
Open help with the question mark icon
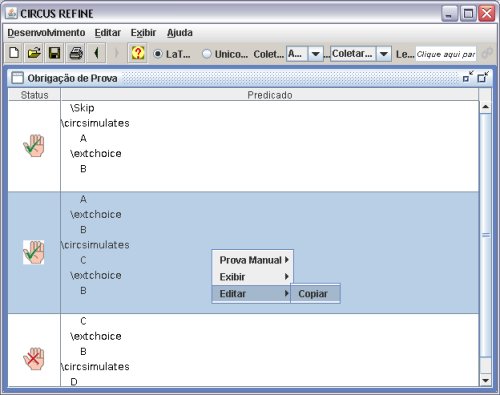[x=138, y=53]
